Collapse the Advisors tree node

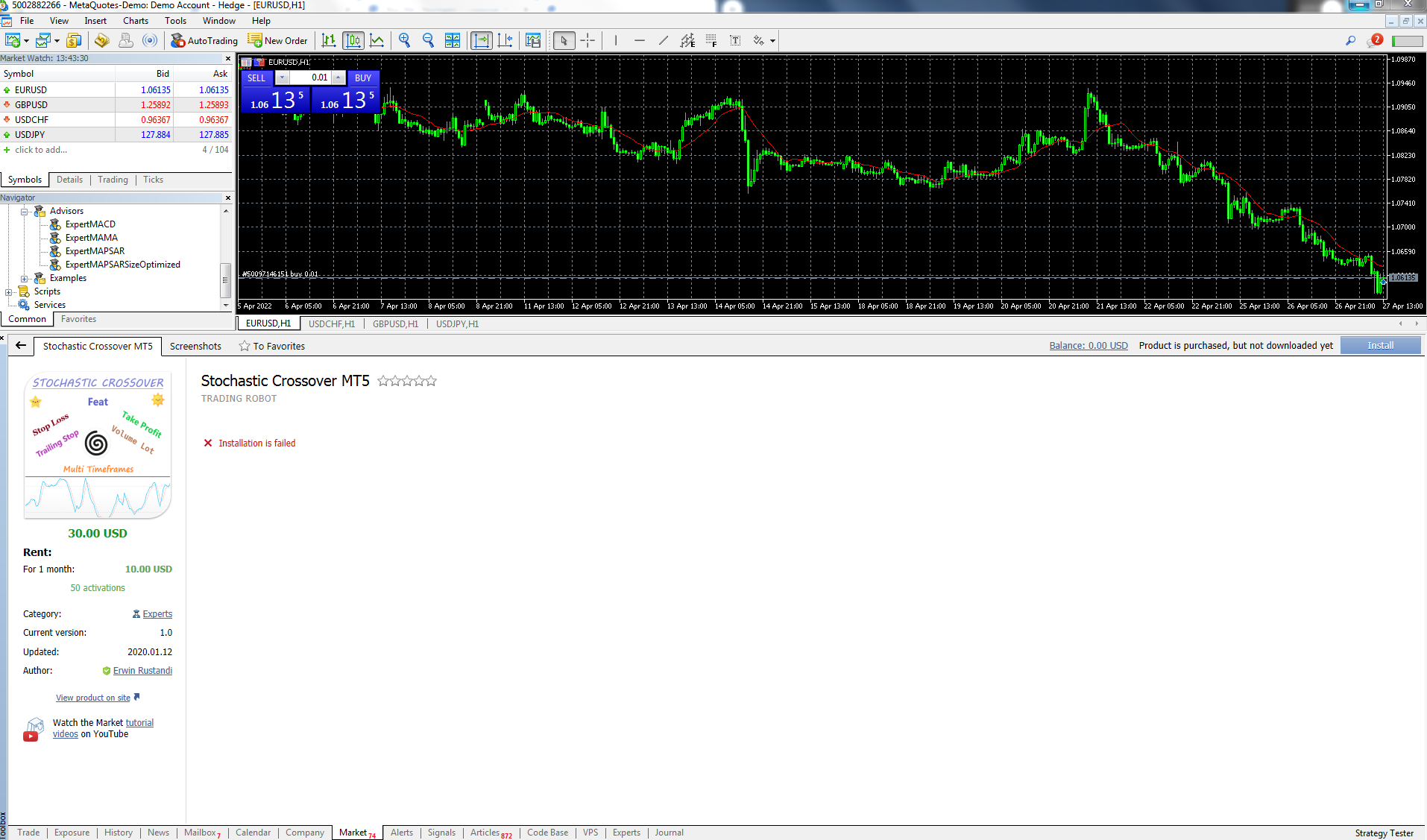(25, 212)
